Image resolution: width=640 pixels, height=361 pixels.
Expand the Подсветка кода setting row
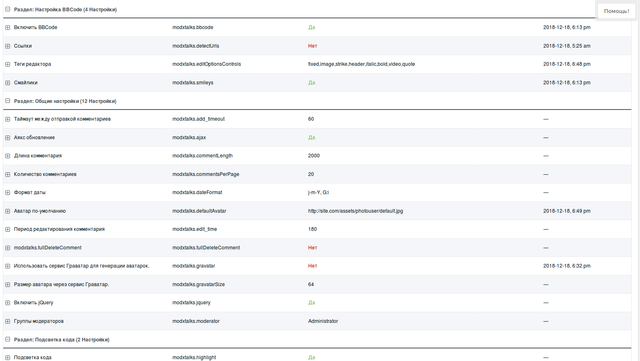[x=7, y=357]
